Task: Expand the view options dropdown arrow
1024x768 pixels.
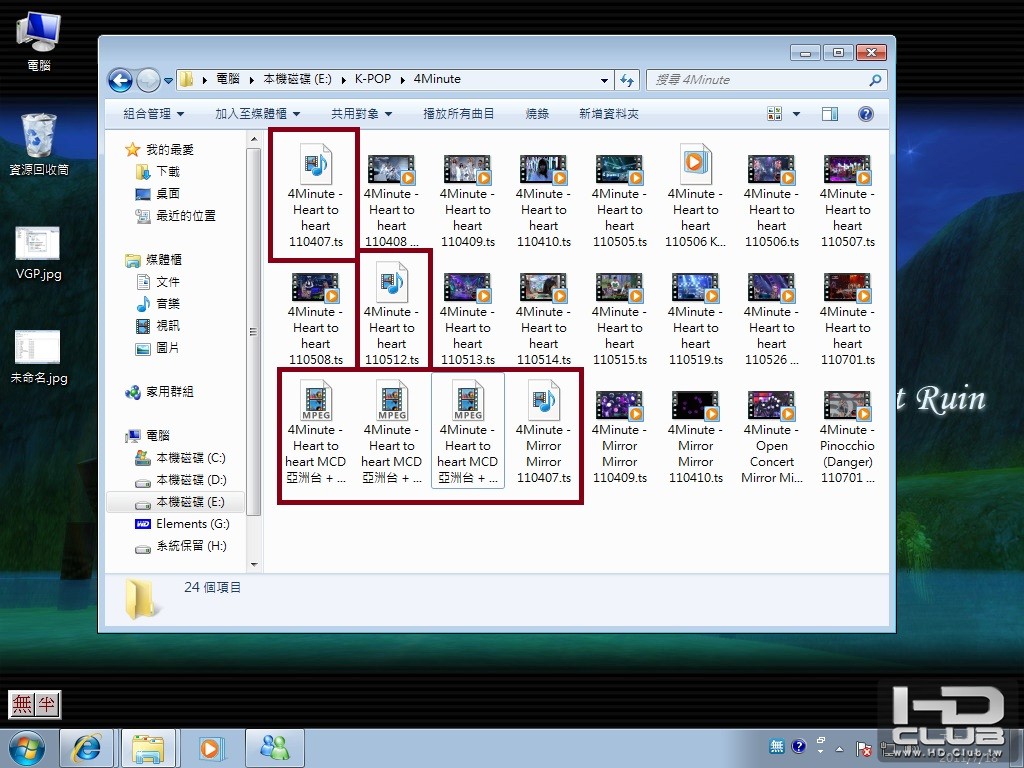Action: (796, 114)
